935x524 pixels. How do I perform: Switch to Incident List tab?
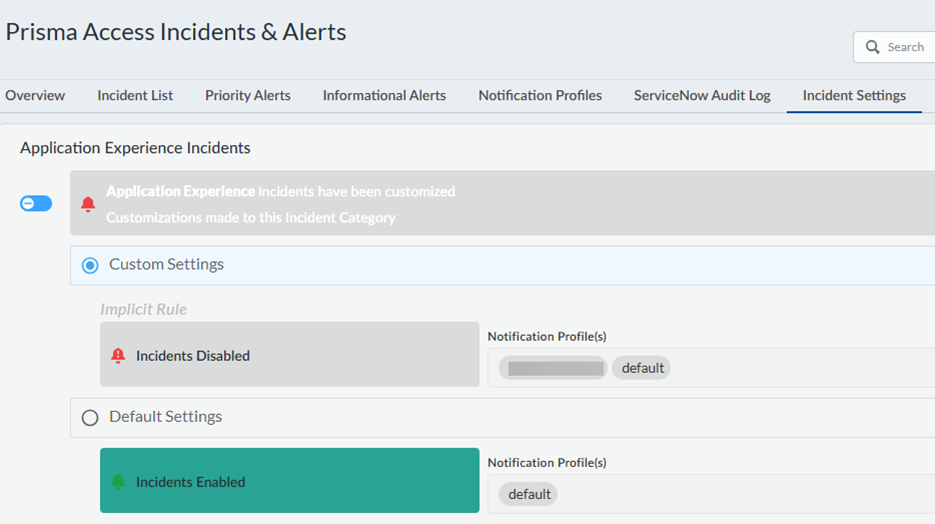pos(135,96)
